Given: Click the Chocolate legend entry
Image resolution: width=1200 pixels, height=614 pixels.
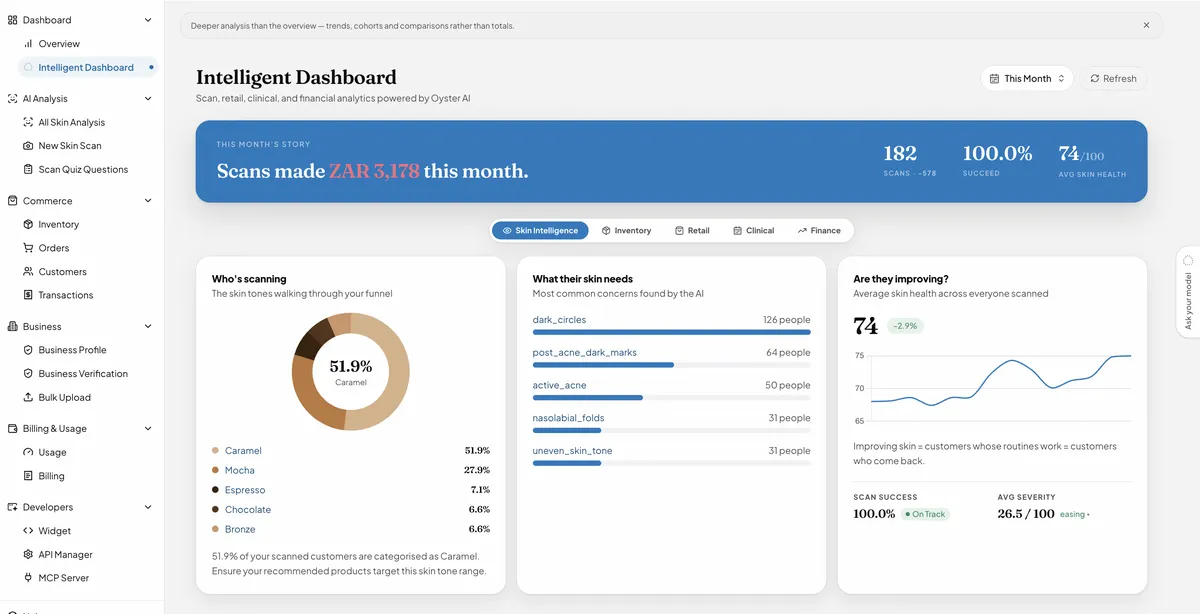Looking at the screenshot, I should click(x=248, y=510).
